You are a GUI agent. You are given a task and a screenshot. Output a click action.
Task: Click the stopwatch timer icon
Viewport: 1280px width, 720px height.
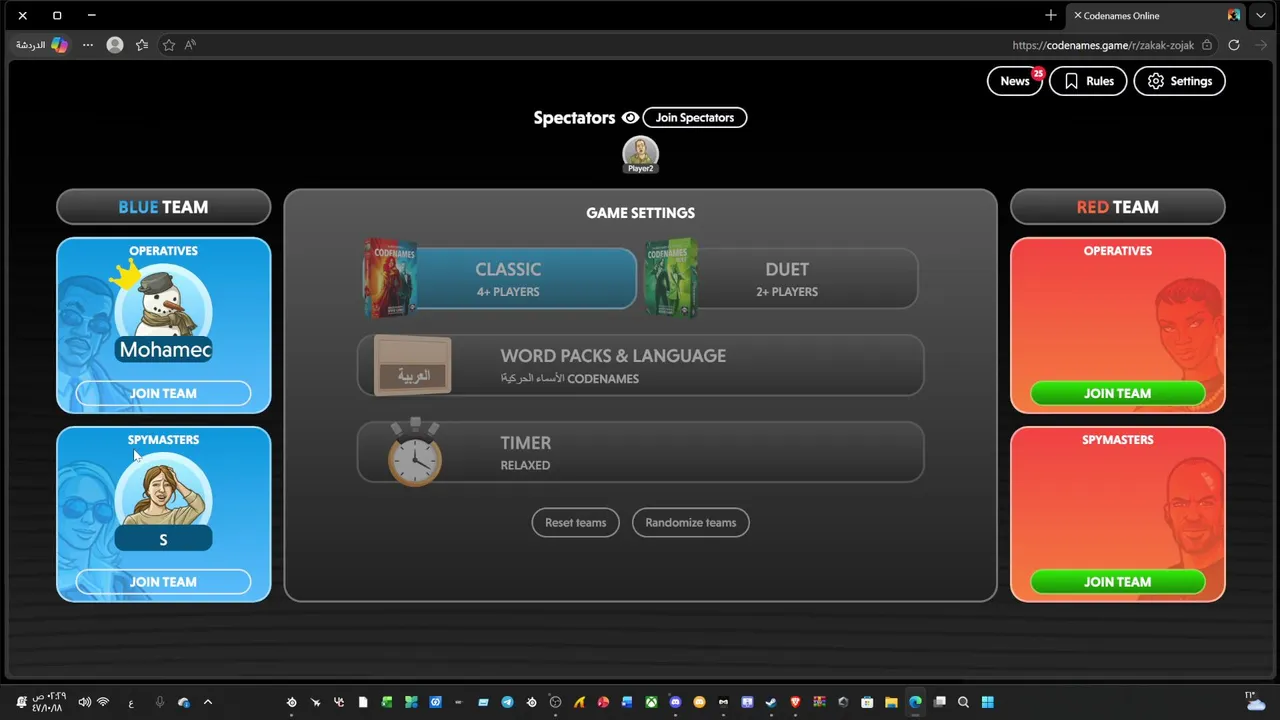tap(415, 453)
